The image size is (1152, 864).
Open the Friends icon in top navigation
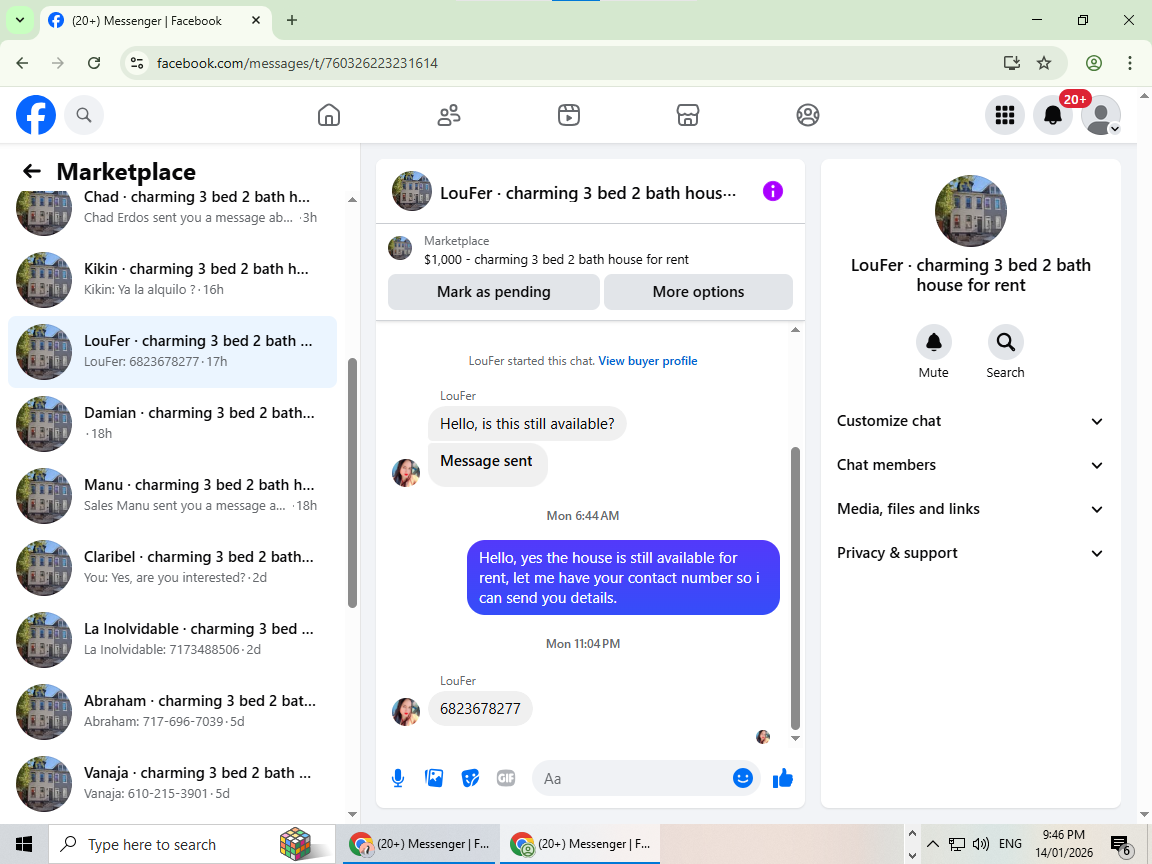tap(449, 115)
